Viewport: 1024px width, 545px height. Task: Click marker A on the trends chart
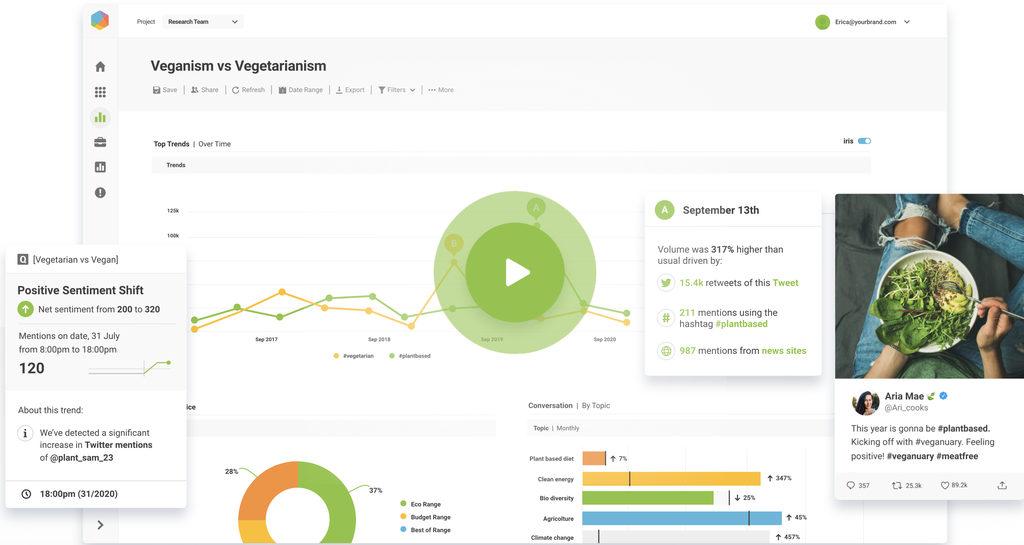[x=536, y=208]
